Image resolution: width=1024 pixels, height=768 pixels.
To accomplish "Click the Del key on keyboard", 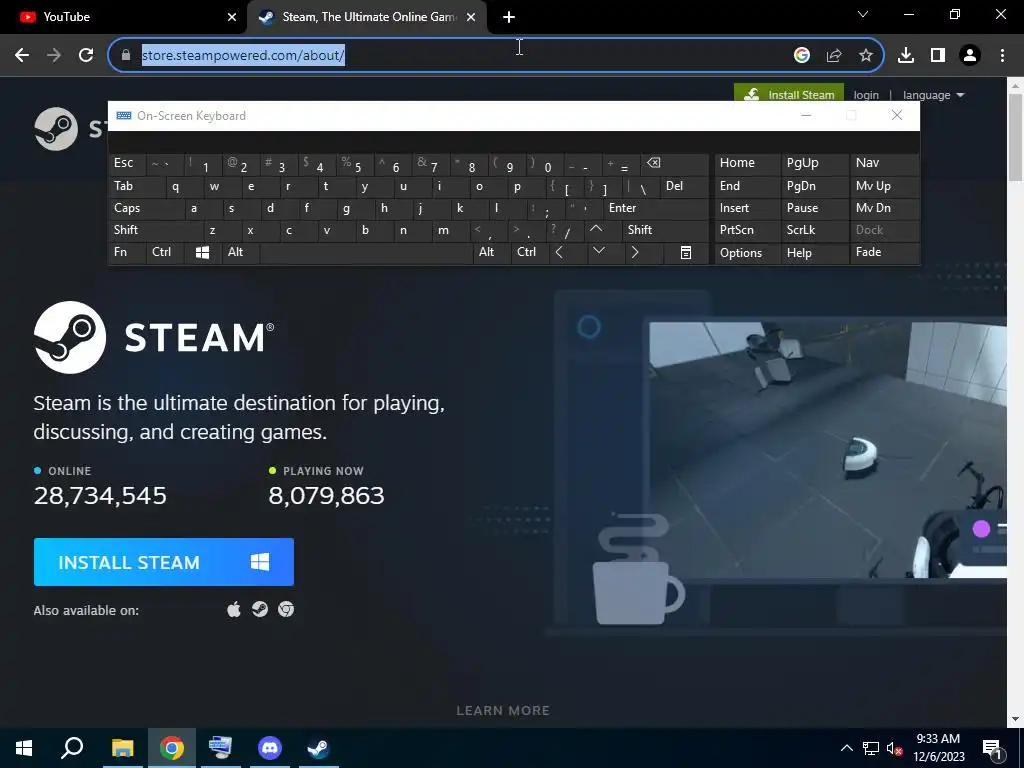I will (x=684, y=186).
